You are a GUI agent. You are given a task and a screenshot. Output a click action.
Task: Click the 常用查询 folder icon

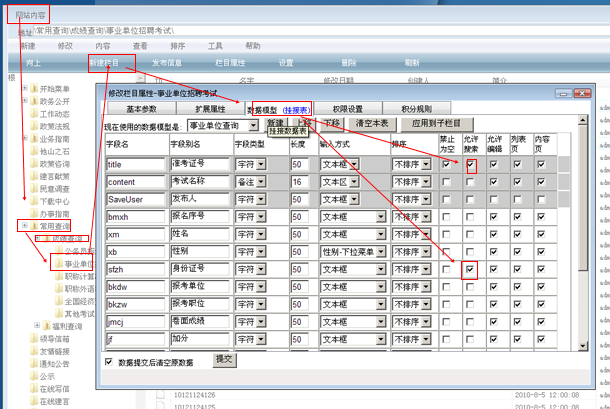click(34, 226)
